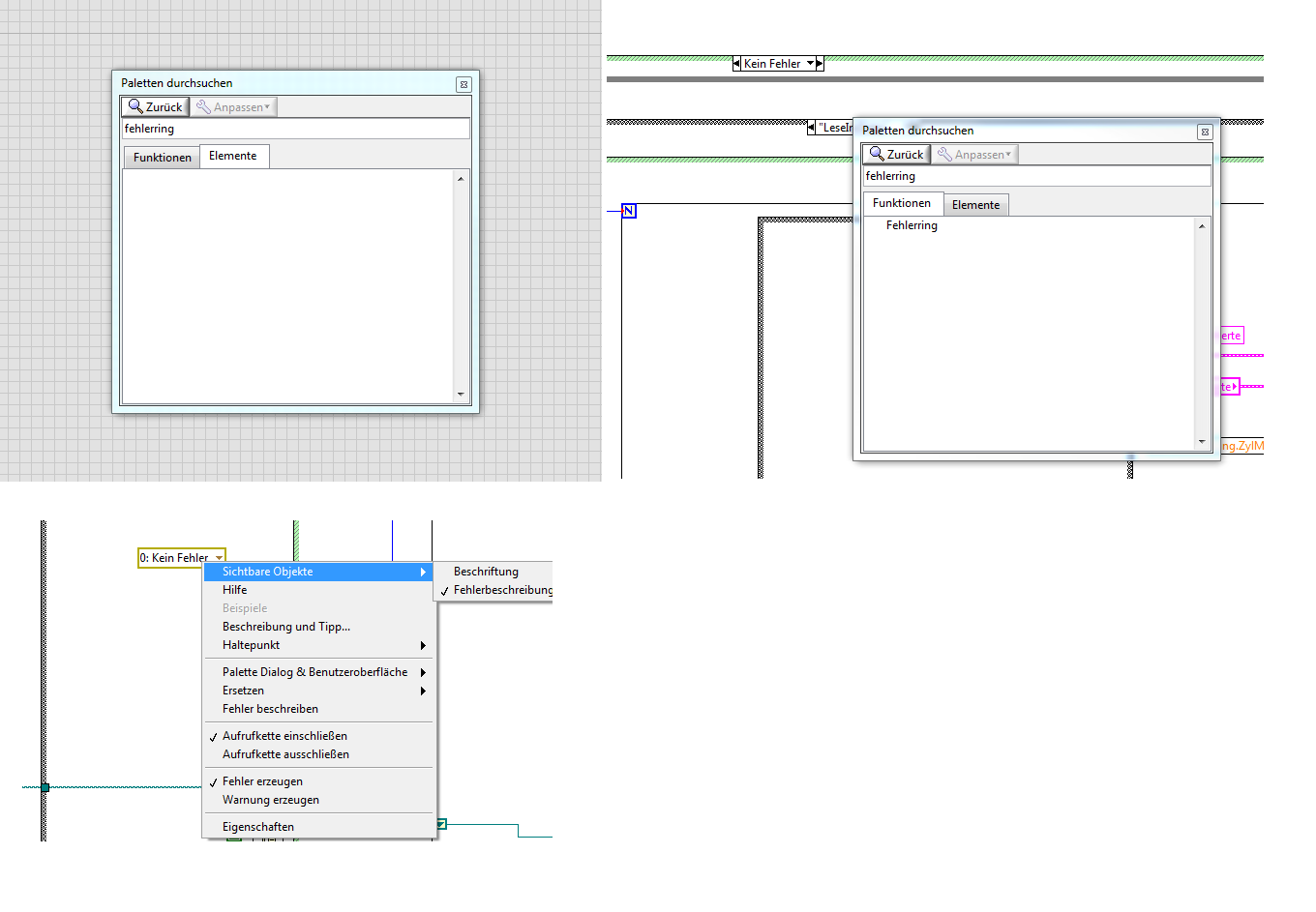Click scrollbar up arrow in block diagram palette
This screenshot has height=912, width=1316.
click(x=1202, y=226)
